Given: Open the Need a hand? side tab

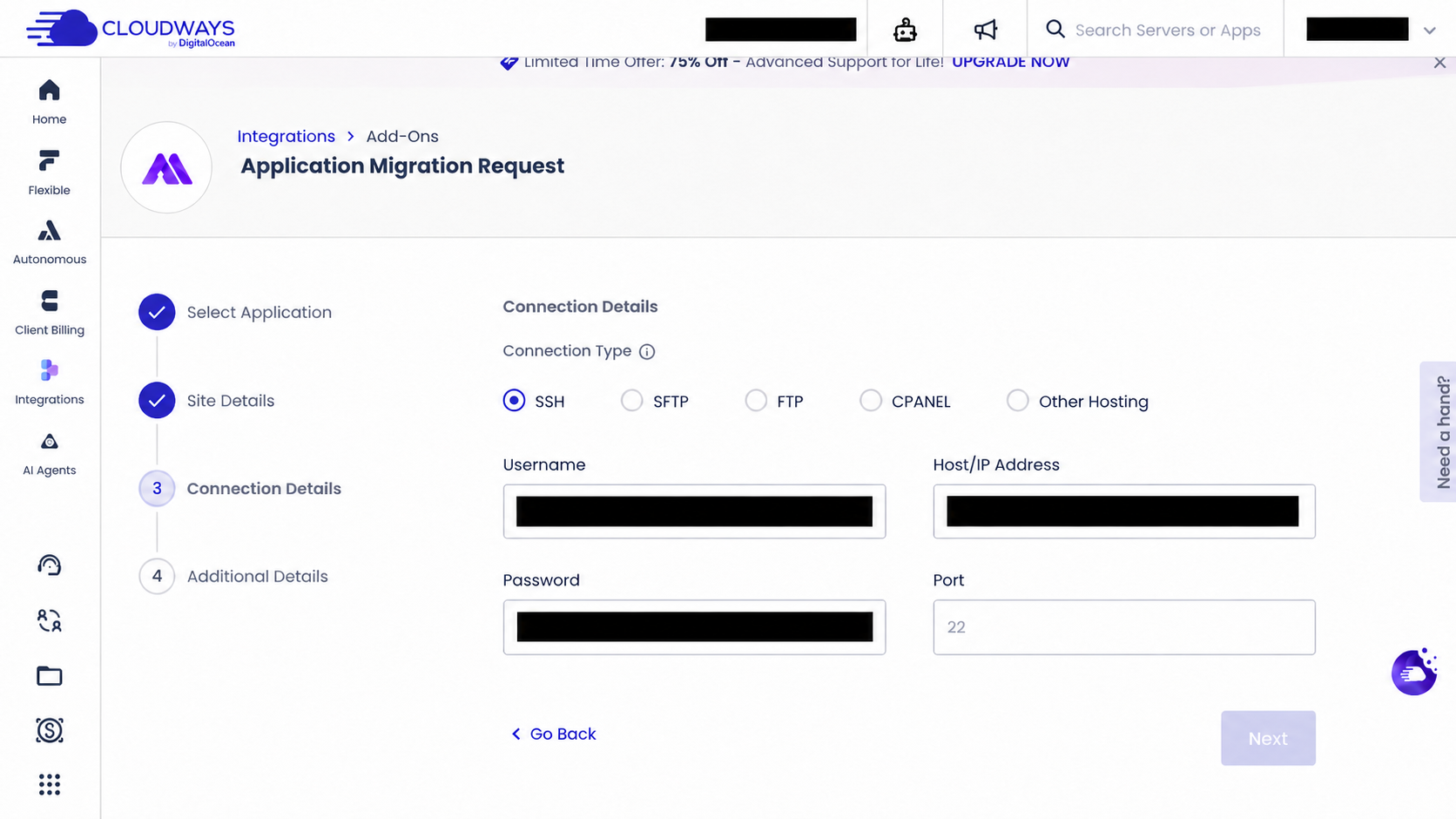Looking at the screenshot, I should point(1439,432).
